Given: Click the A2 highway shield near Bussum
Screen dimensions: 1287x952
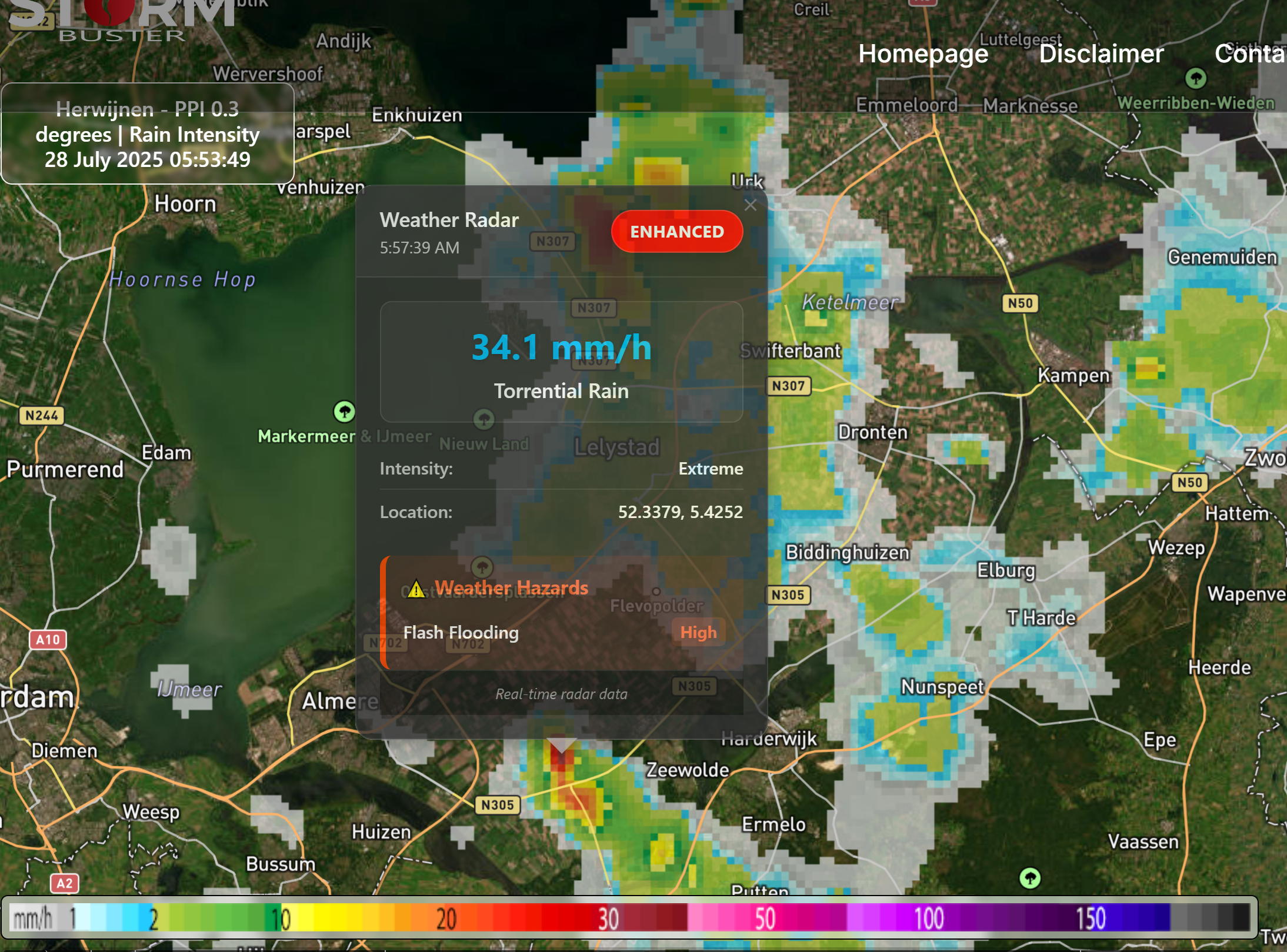Looking at the screenshot, I should click(x=65, y=883).
